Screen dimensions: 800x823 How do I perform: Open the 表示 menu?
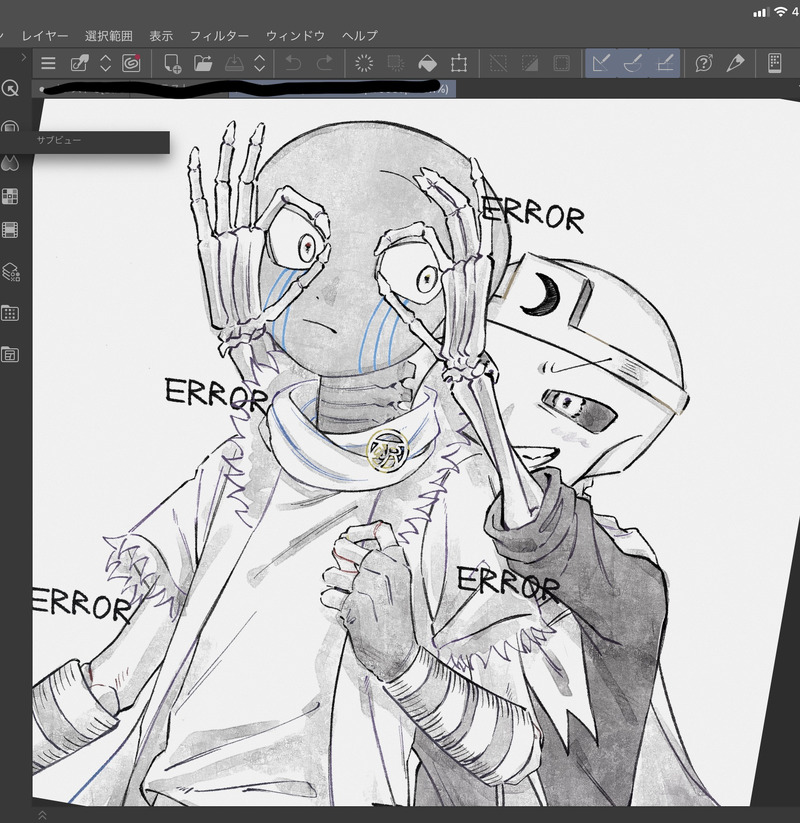pos(161,36)
